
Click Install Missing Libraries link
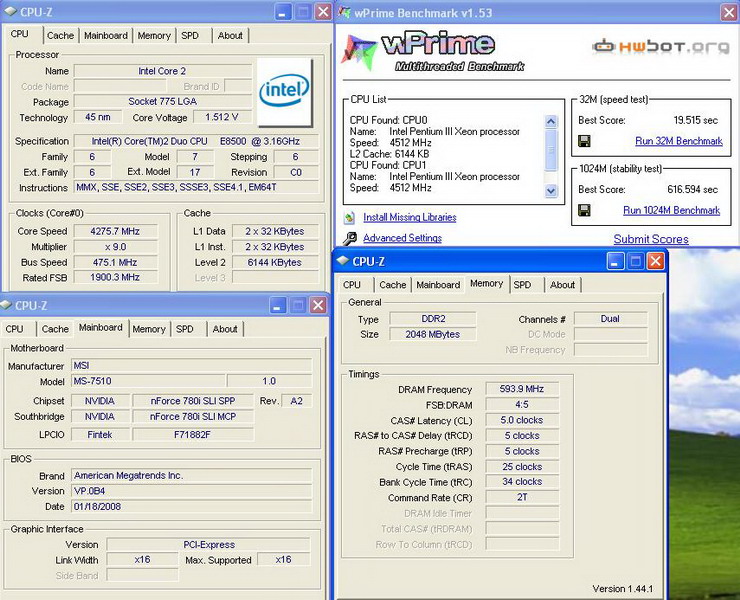(410, 217)
